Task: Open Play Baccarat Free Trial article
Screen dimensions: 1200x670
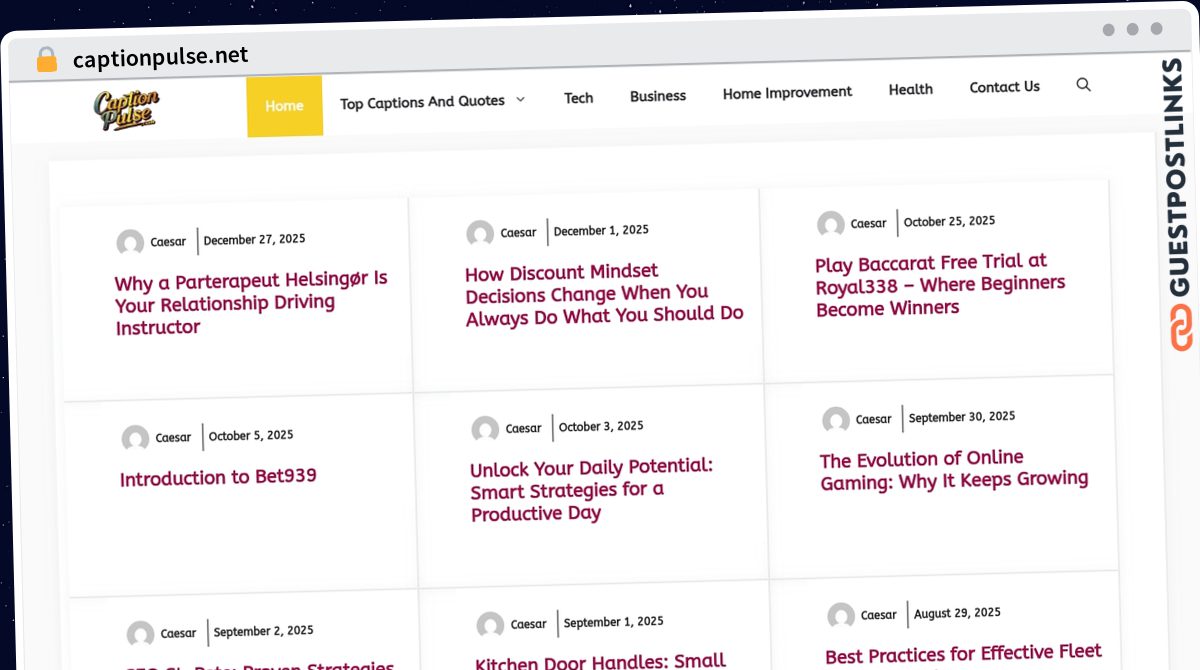Action: pos(940,285)
